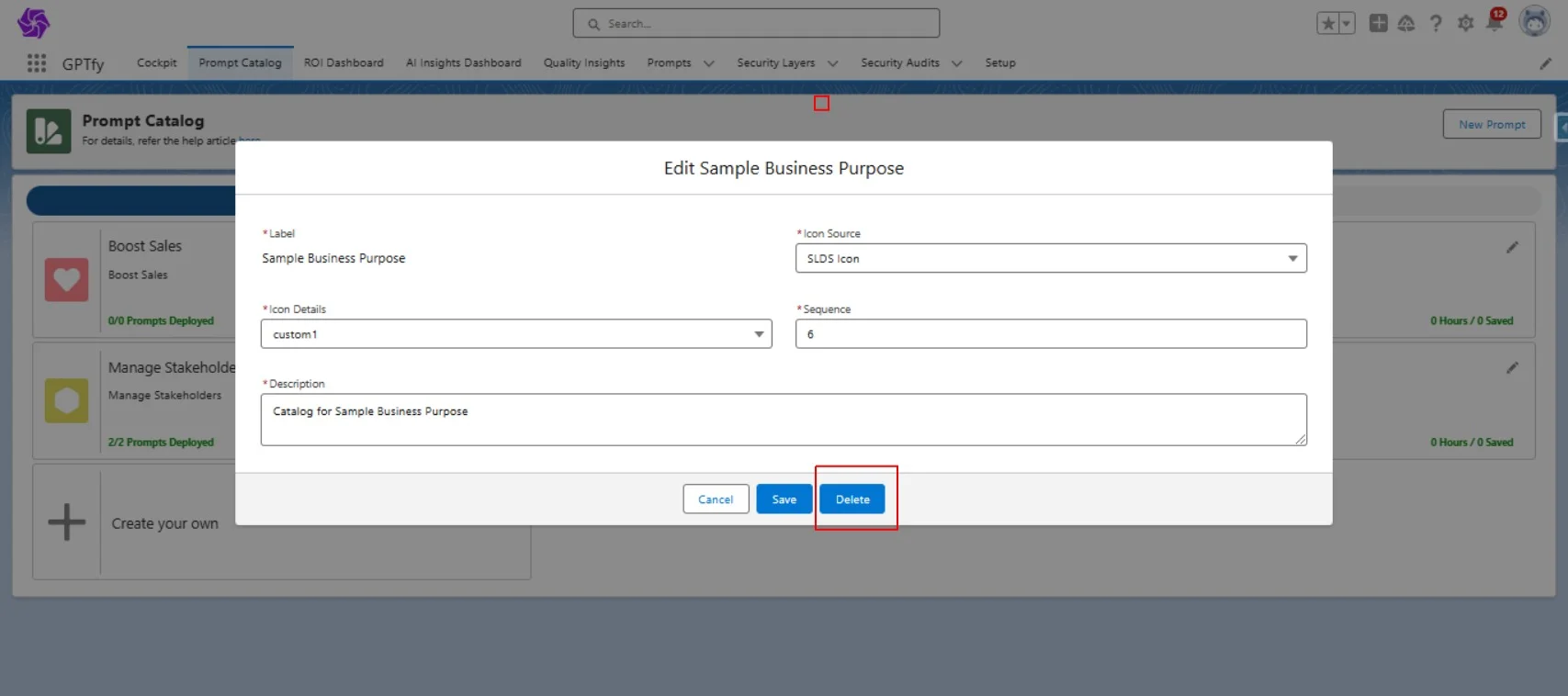Click the Save button

[x=784, y=500]
